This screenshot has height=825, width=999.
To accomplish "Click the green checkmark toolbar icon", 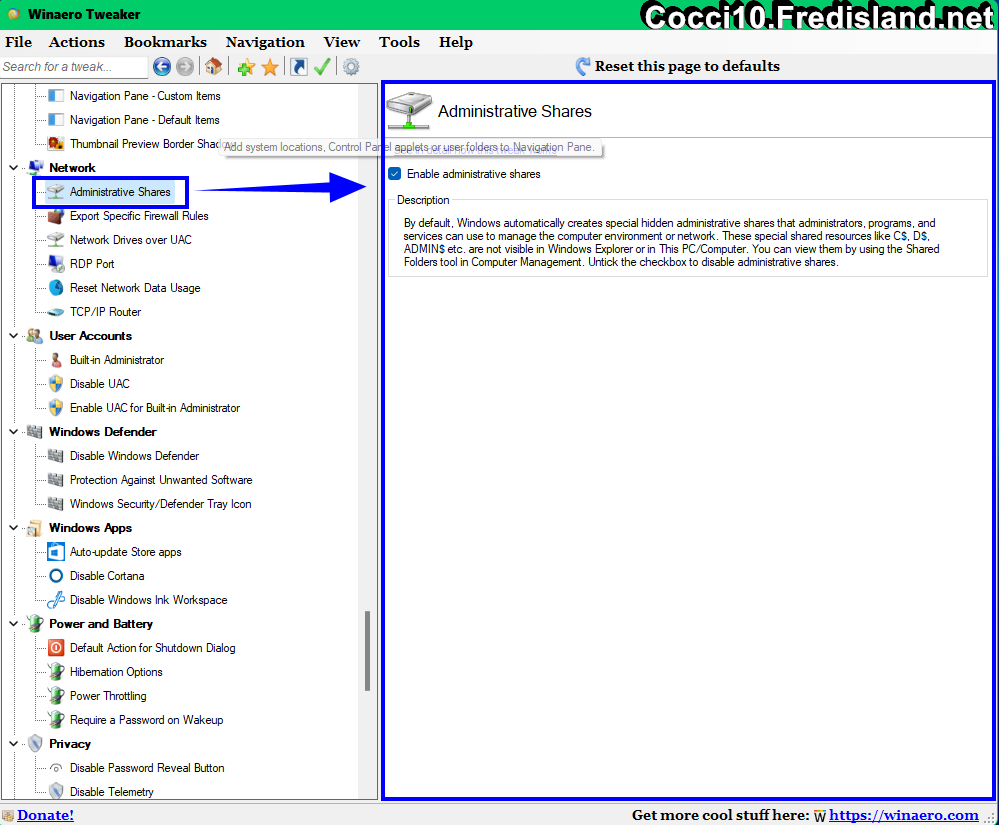I will pos(322,66).
